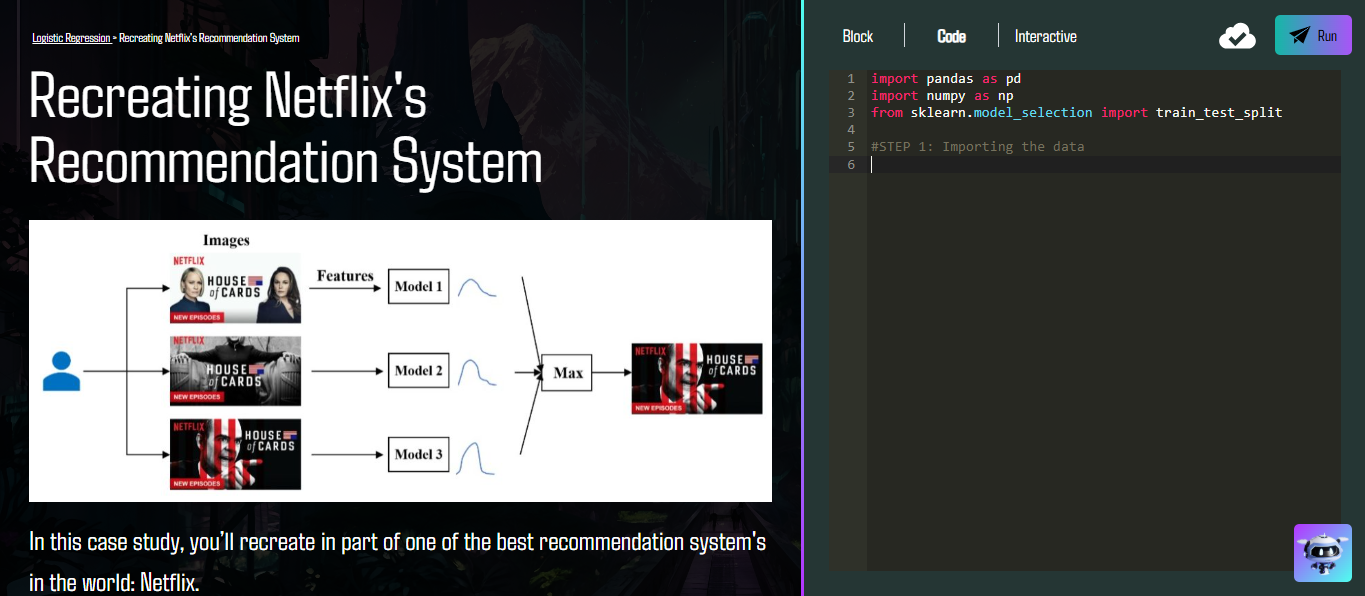The width and height of the screenshot is (1365, 596).
Task: Click the 'In this case study' paragraph
Action: (x=398, y=562)
